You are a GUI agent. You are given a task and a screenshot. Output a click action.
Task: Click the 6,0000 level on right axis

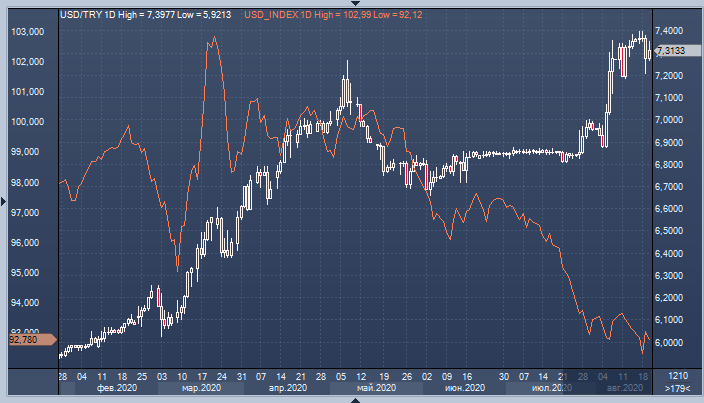tap(670, 342)
